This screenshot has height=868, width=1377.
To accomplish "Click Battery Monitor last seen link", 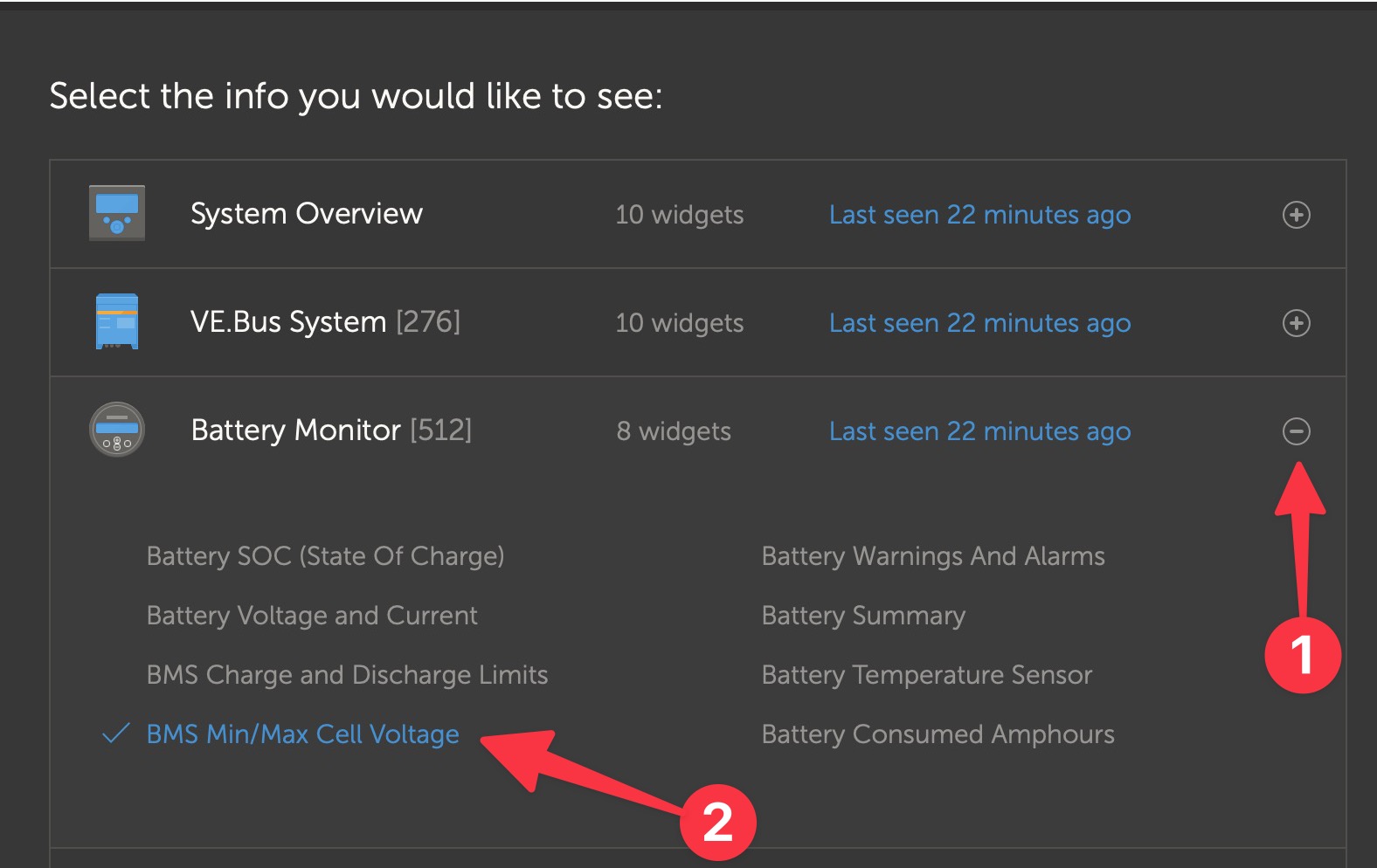I will click(x=979, y=431).
